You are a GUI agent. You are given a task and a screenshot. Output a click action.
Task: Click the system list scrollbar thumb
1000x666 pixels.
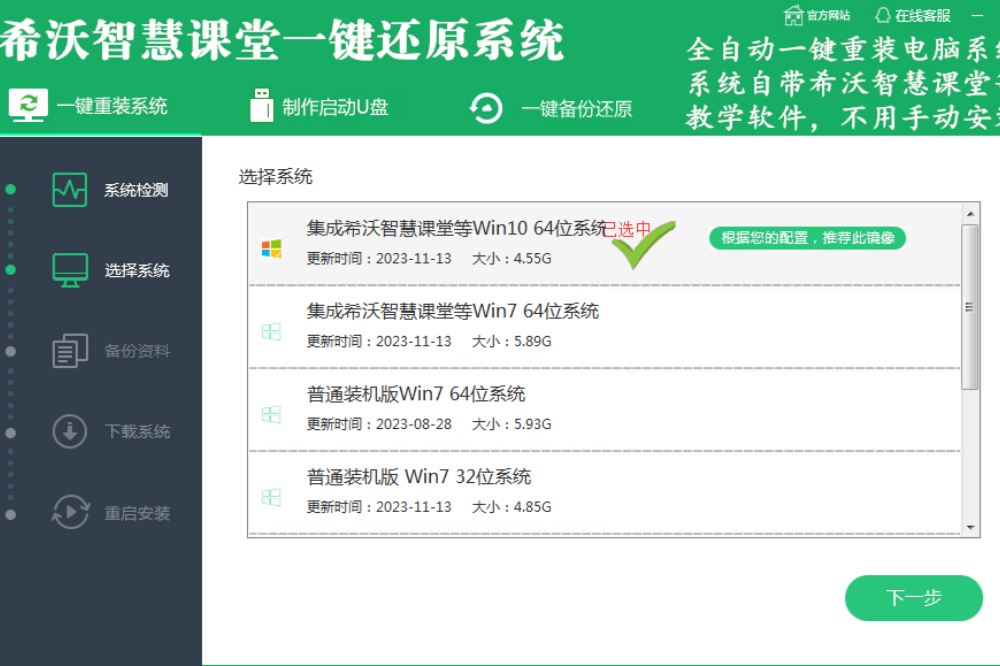(970, 307)
